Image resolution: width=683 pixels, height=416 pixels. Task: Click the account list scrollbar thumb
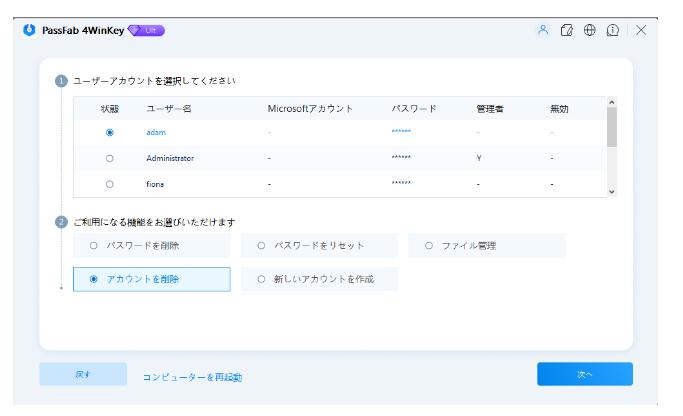tap(612, 127)
